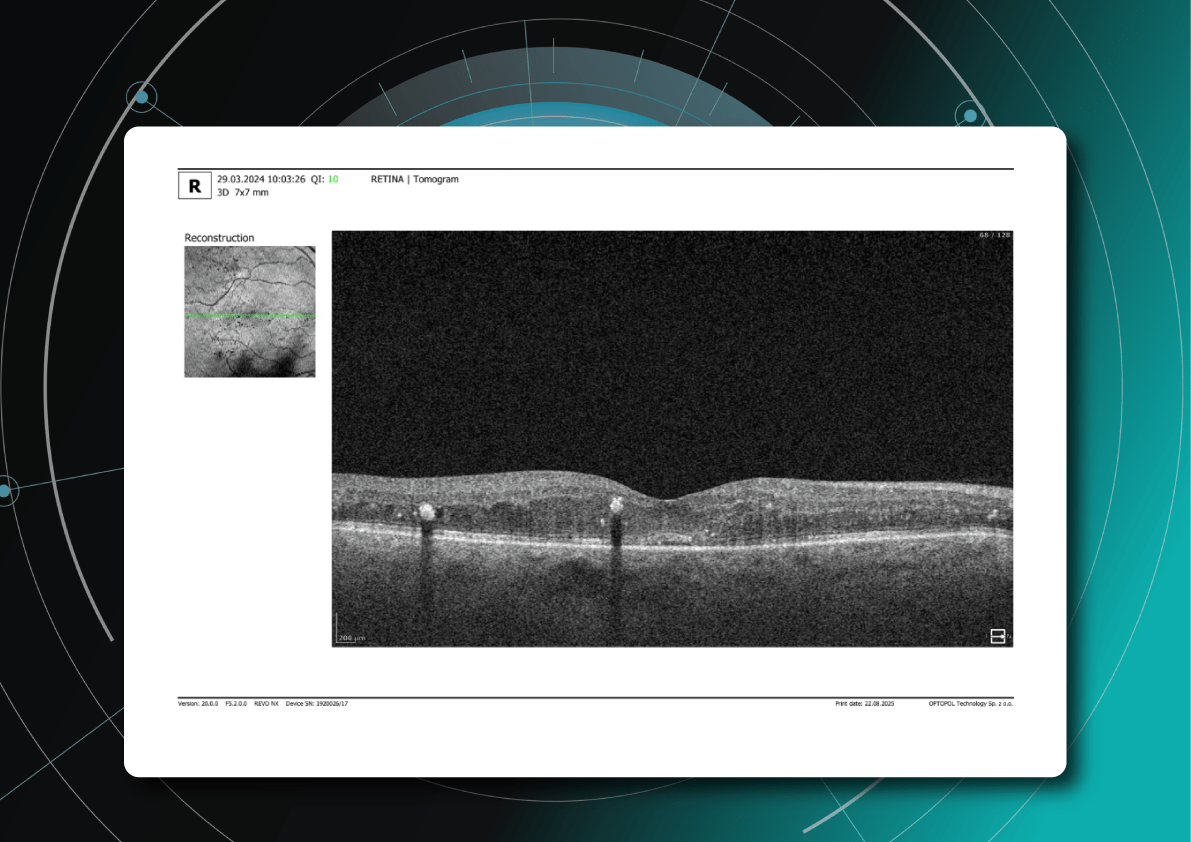The width and height of the screenshot is (1191, 842).
Task: Click the 3D 7x7 mm scan label
Action: pos(242,192)
